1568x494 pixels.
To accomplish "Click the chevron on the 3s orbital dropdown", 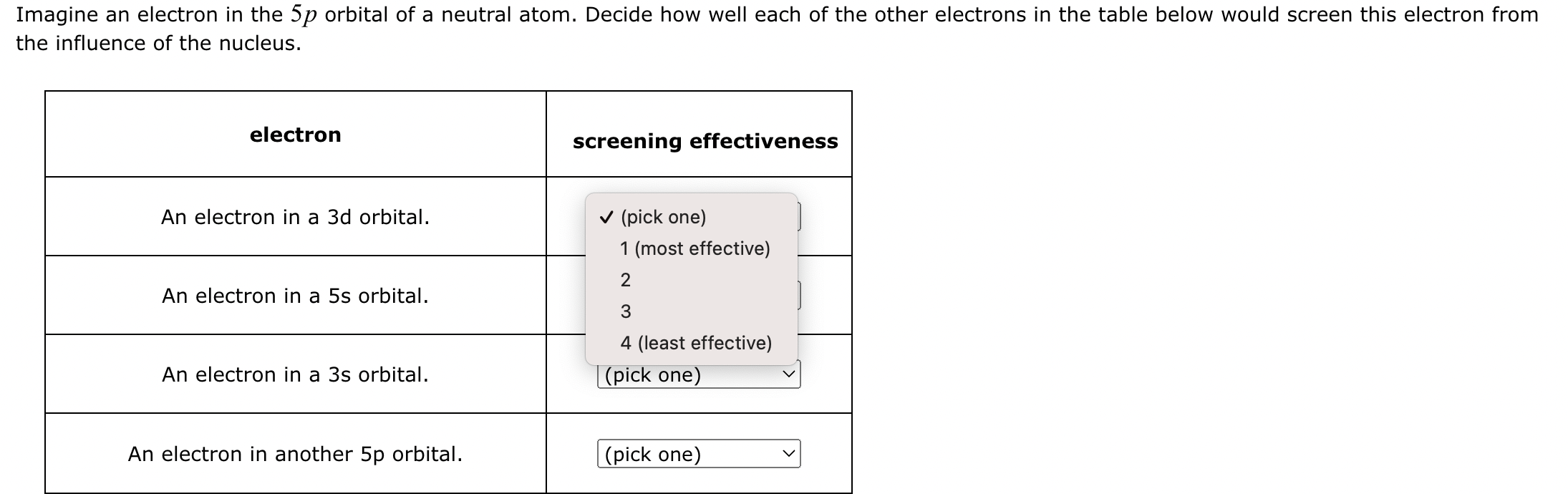I will coord(788,375).
